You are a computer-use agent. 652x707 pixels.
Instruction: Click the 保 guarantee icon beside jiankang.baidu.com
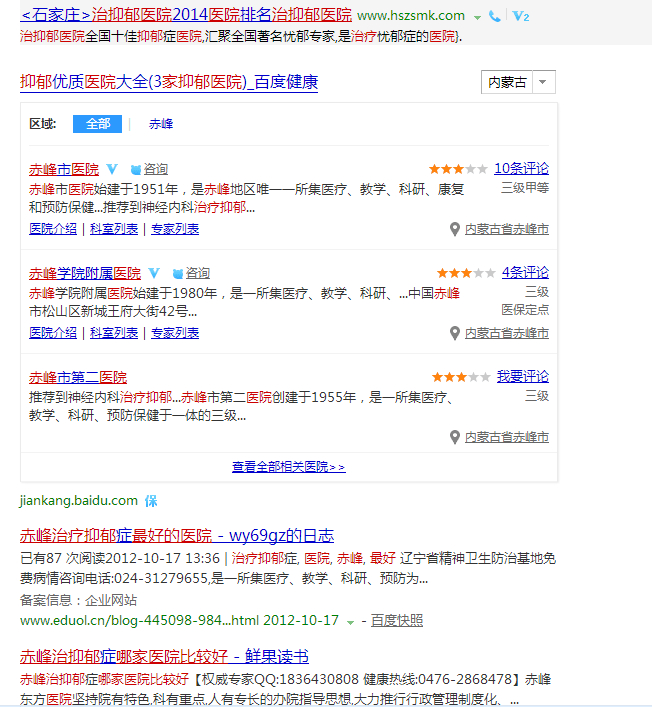click(151, 501)
